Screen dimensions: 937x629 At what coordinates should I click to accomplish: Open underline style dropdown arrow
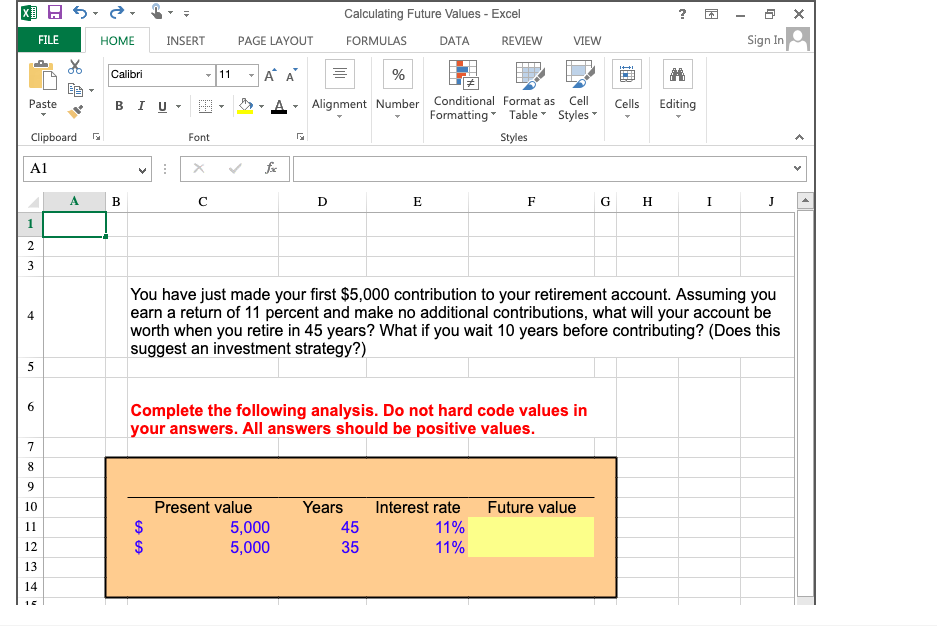tap(178, 107)
